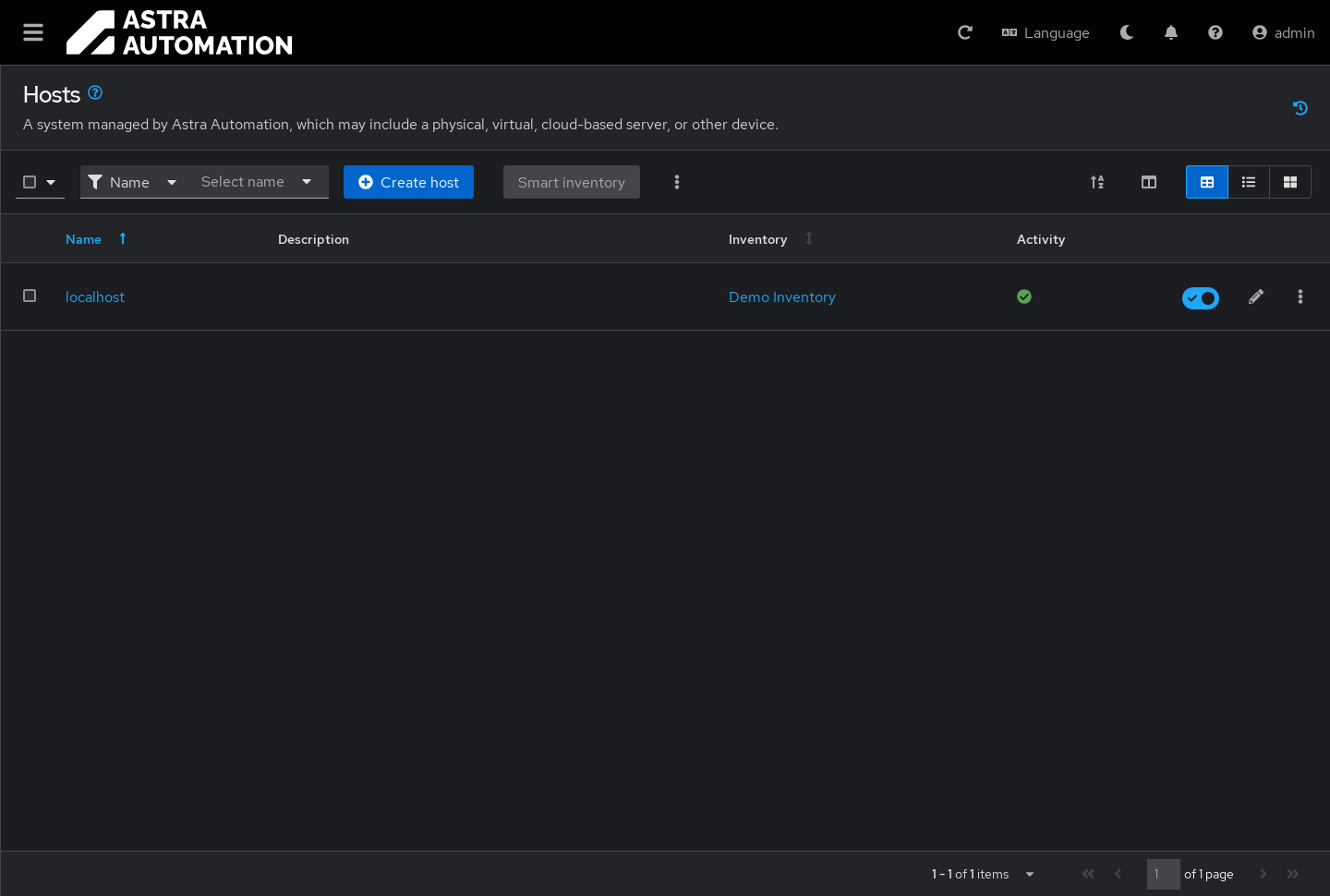This screenshot has height=896, width=1330.
Task: Expand the Name filter type dropdown
Action: click(132, 182)
